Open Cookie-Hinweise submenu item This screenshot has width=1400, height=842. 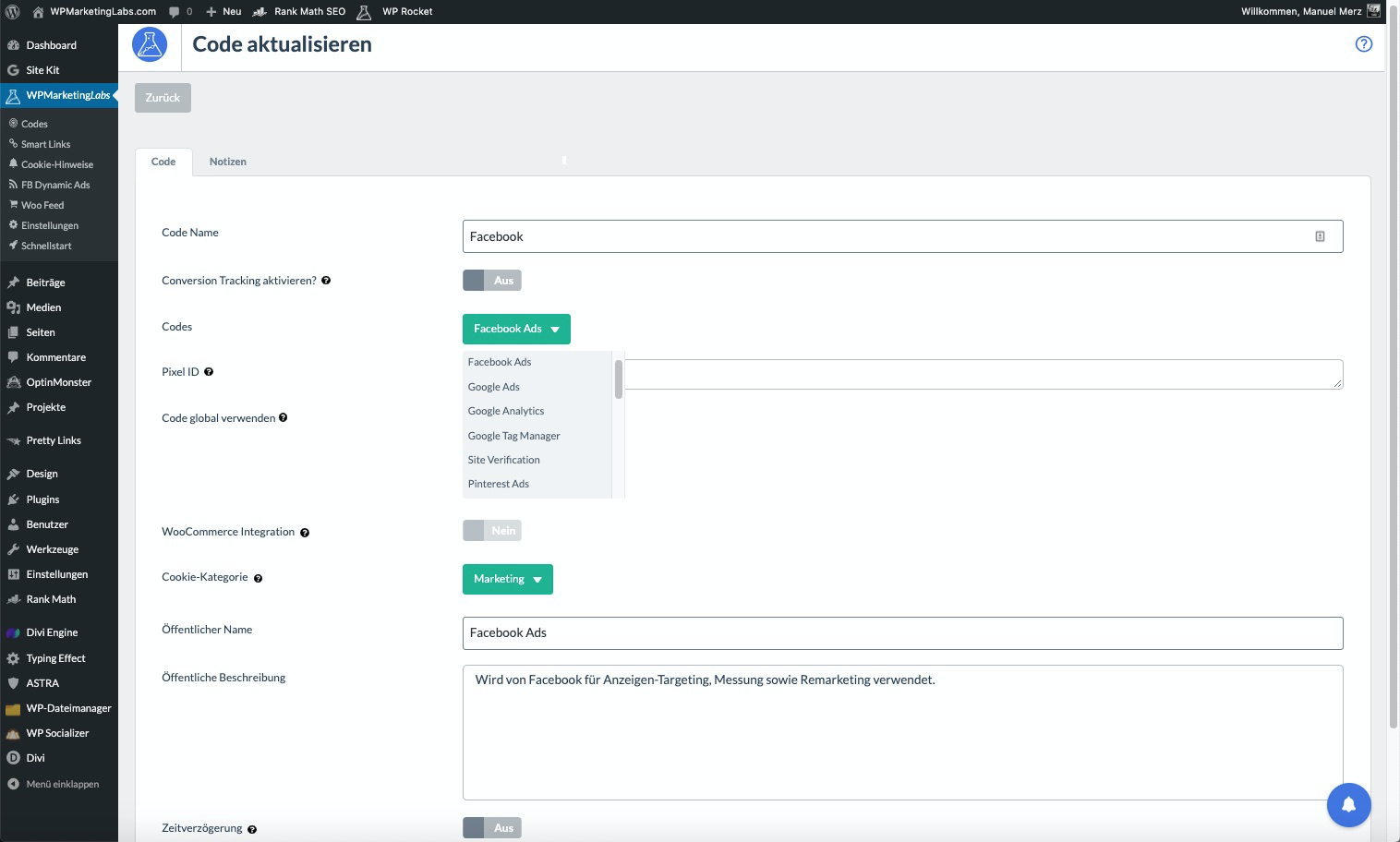59,164
